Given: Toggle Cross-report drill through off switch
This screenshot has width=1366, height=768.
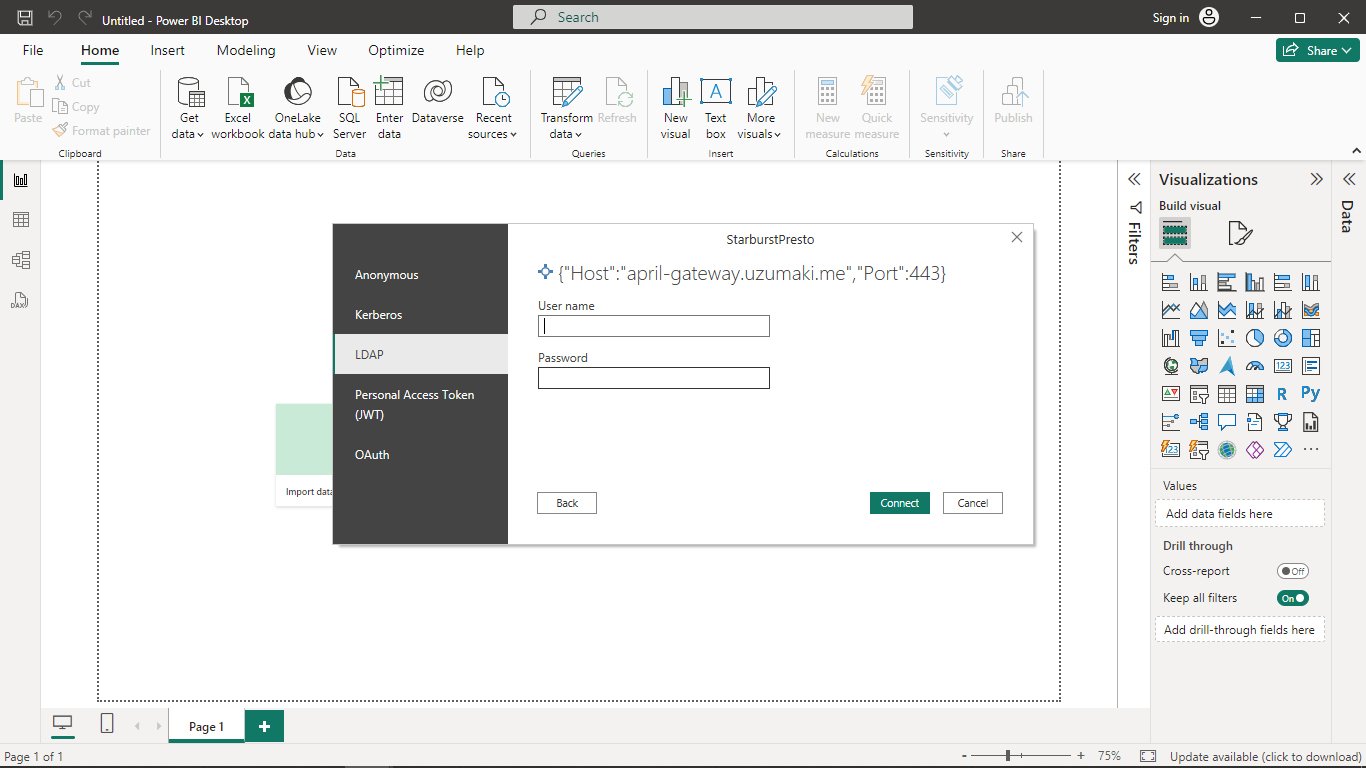Looking at the screenshot, I should point(1292,571).
